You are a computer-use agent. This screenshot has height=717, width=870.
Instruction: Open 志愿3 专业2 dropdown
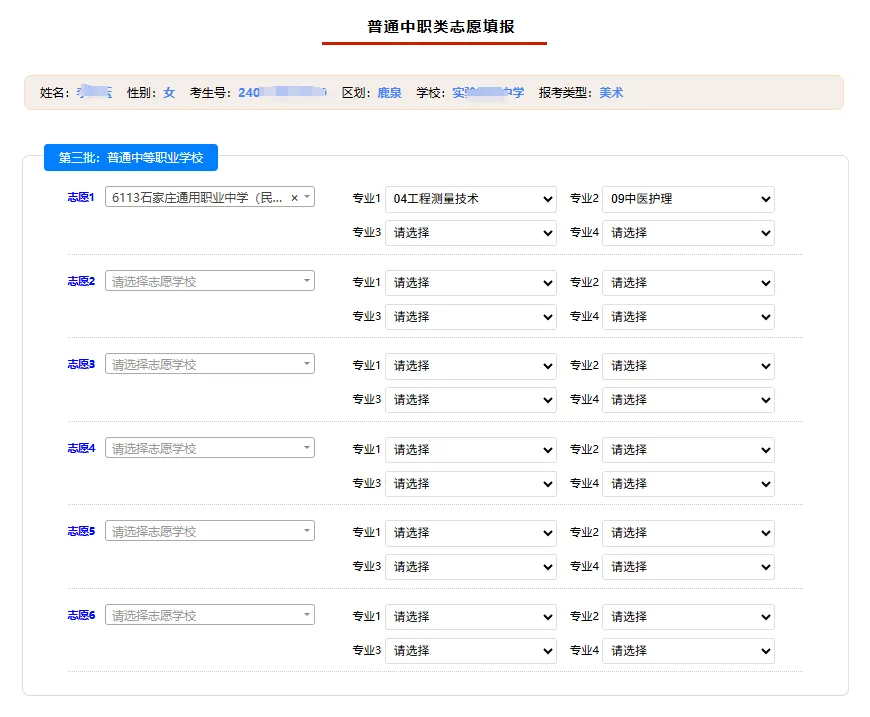[x=688, y=366]
